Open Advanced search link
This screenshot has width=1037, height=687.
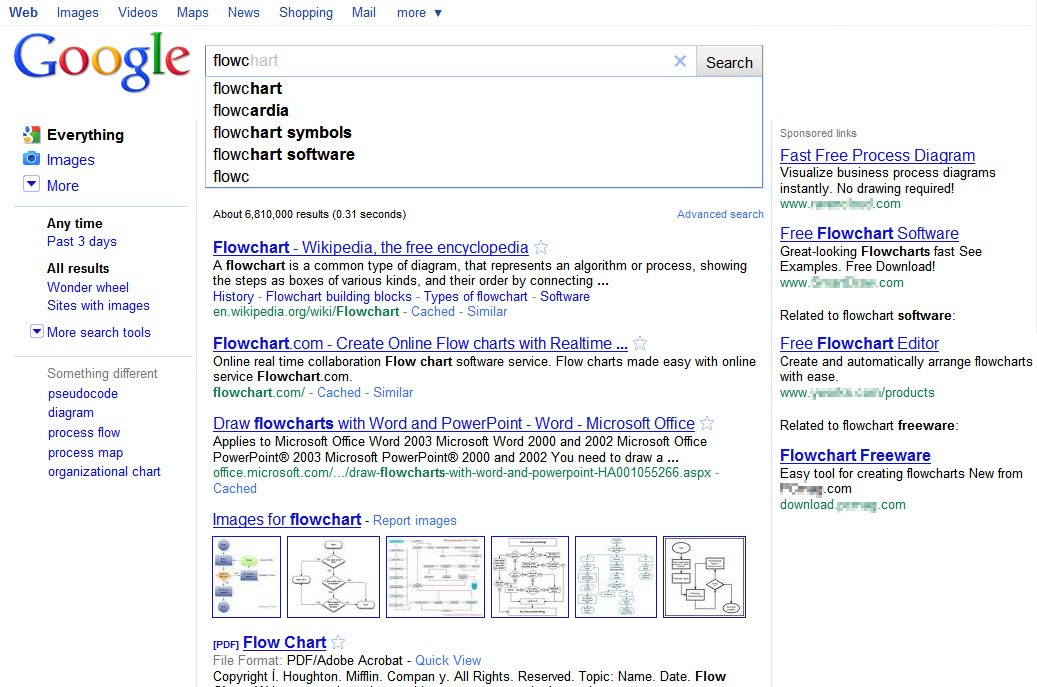(x=720, y=214)
